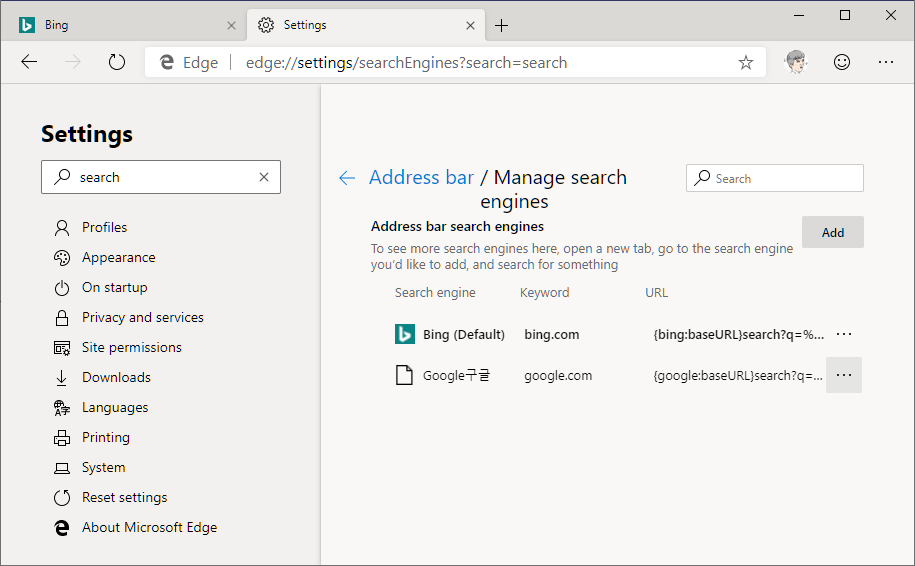Click the address bar URL text
The image size is (915, 566).
coord(406,62)
